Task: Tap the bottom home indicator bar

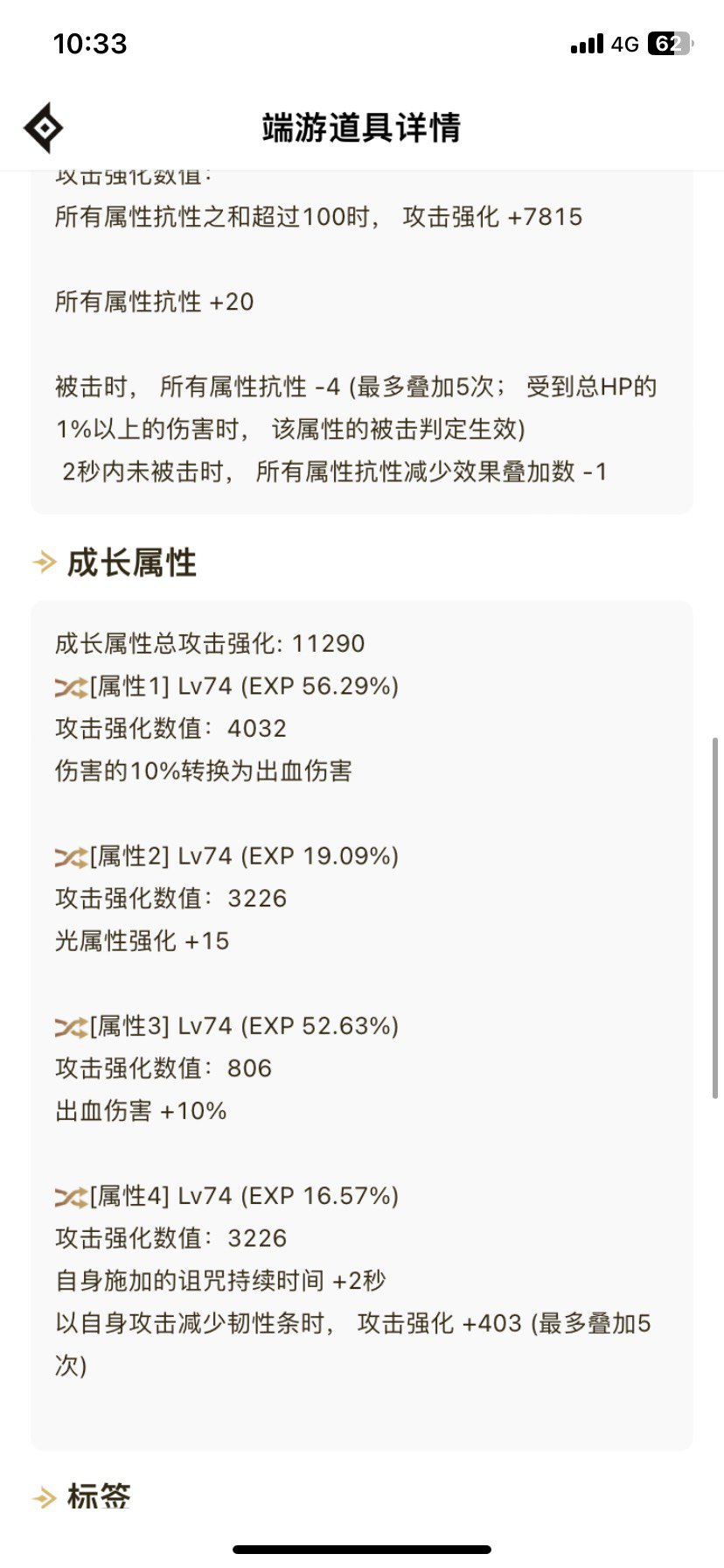Action: 362,1550
